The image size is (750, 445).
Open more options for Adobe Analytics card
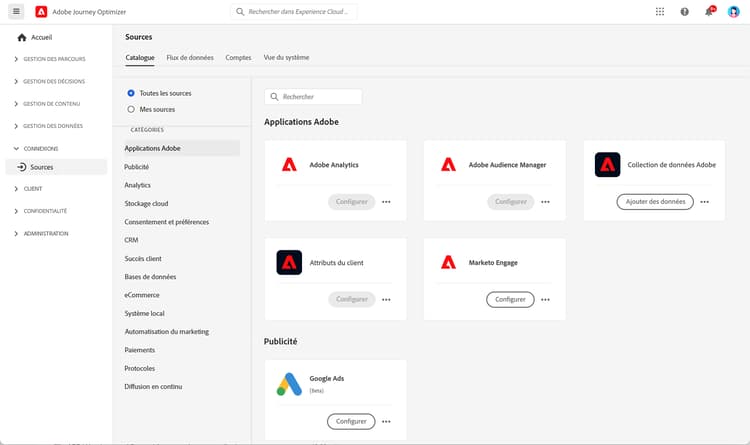click(x=386, y=202)
